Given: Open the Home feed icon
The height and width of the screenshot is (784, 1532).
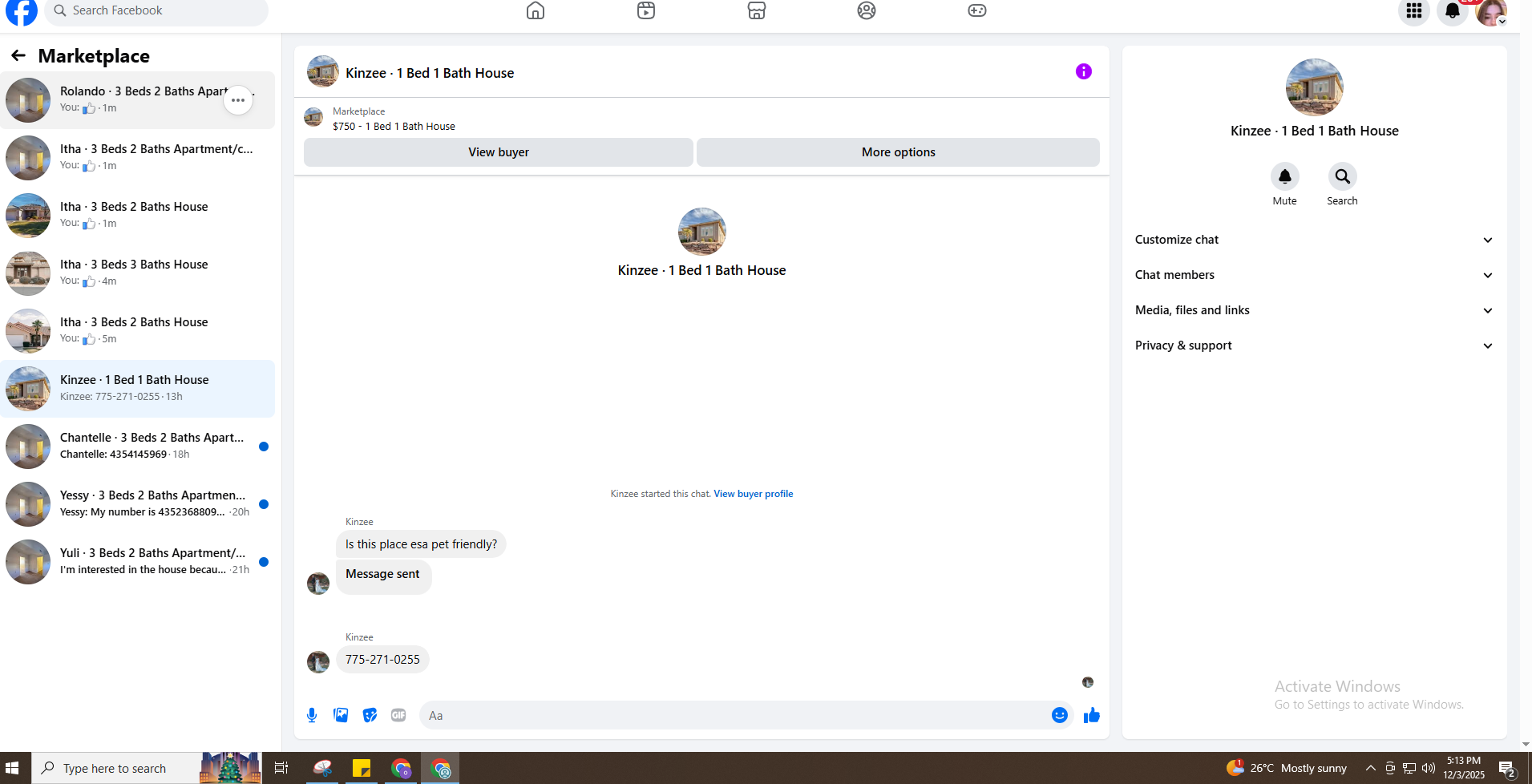Looking at the screenshot, I should tap(536, 10).
